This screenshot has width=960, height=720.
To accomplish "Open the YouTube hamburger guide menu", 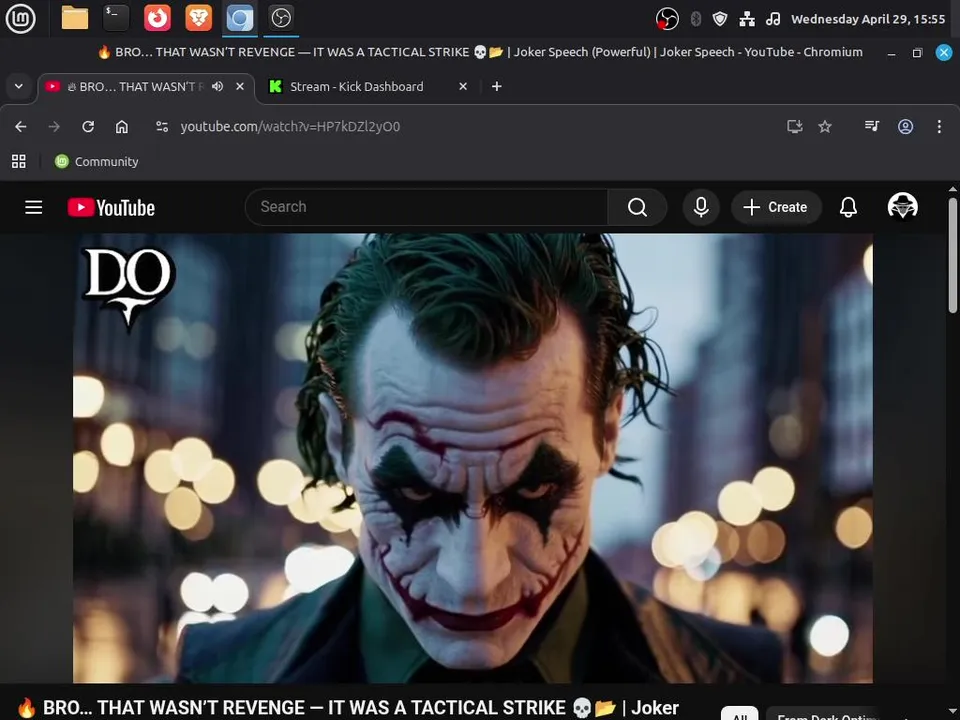I will 34,208.
